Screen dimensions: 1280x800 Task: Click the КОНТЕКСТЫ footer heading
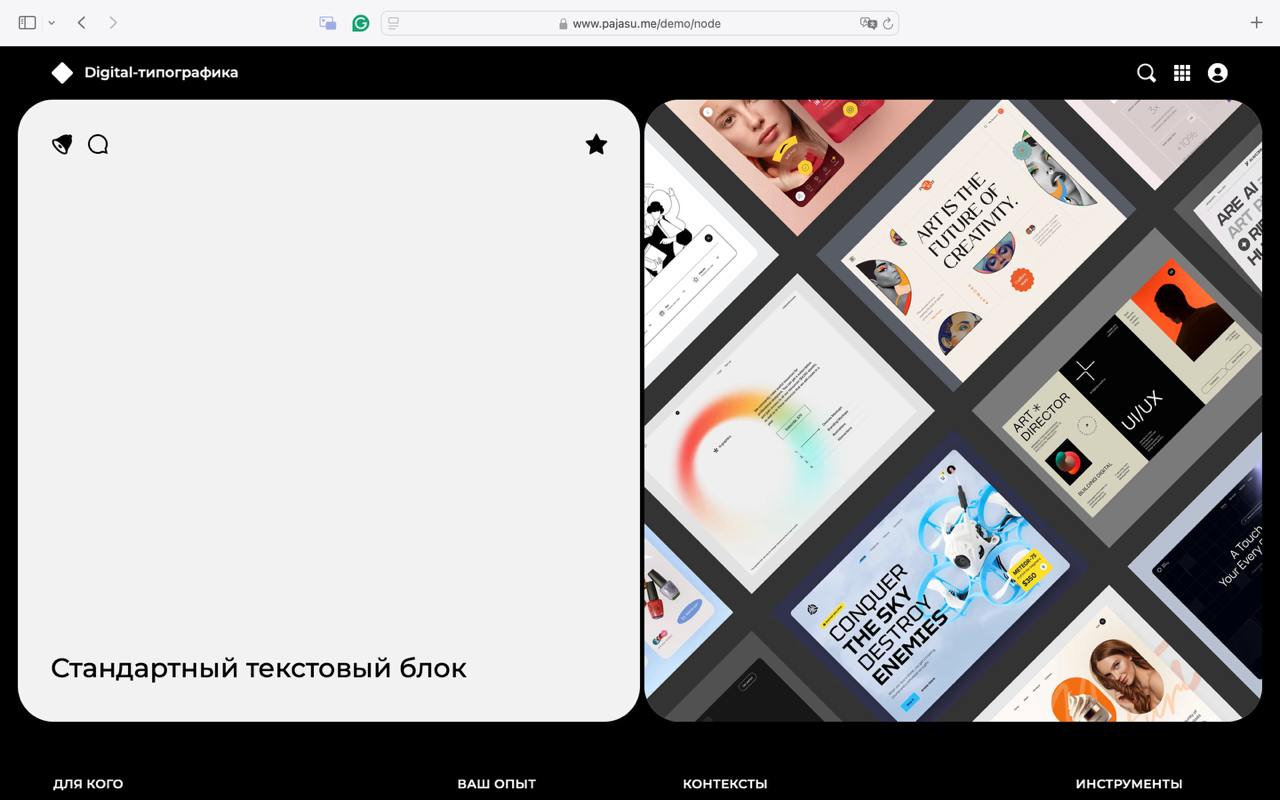click(x=725, y=784)
